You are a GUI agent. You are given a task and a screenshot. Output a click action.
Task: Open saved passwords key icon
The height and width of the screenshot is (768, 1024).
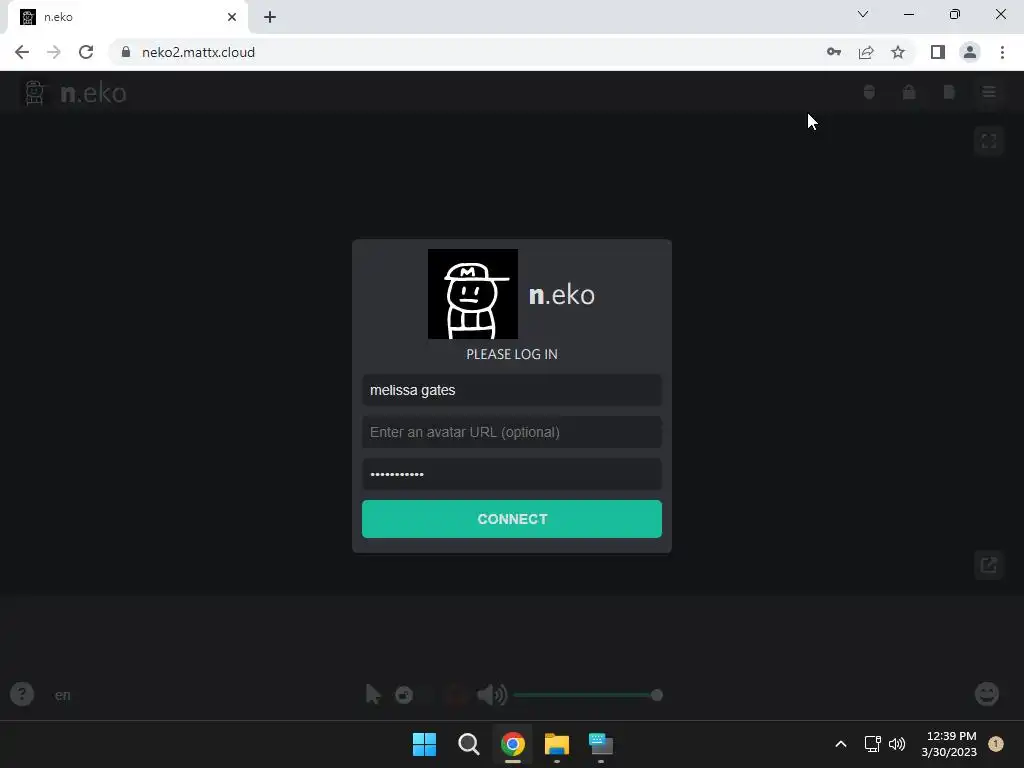834,52
